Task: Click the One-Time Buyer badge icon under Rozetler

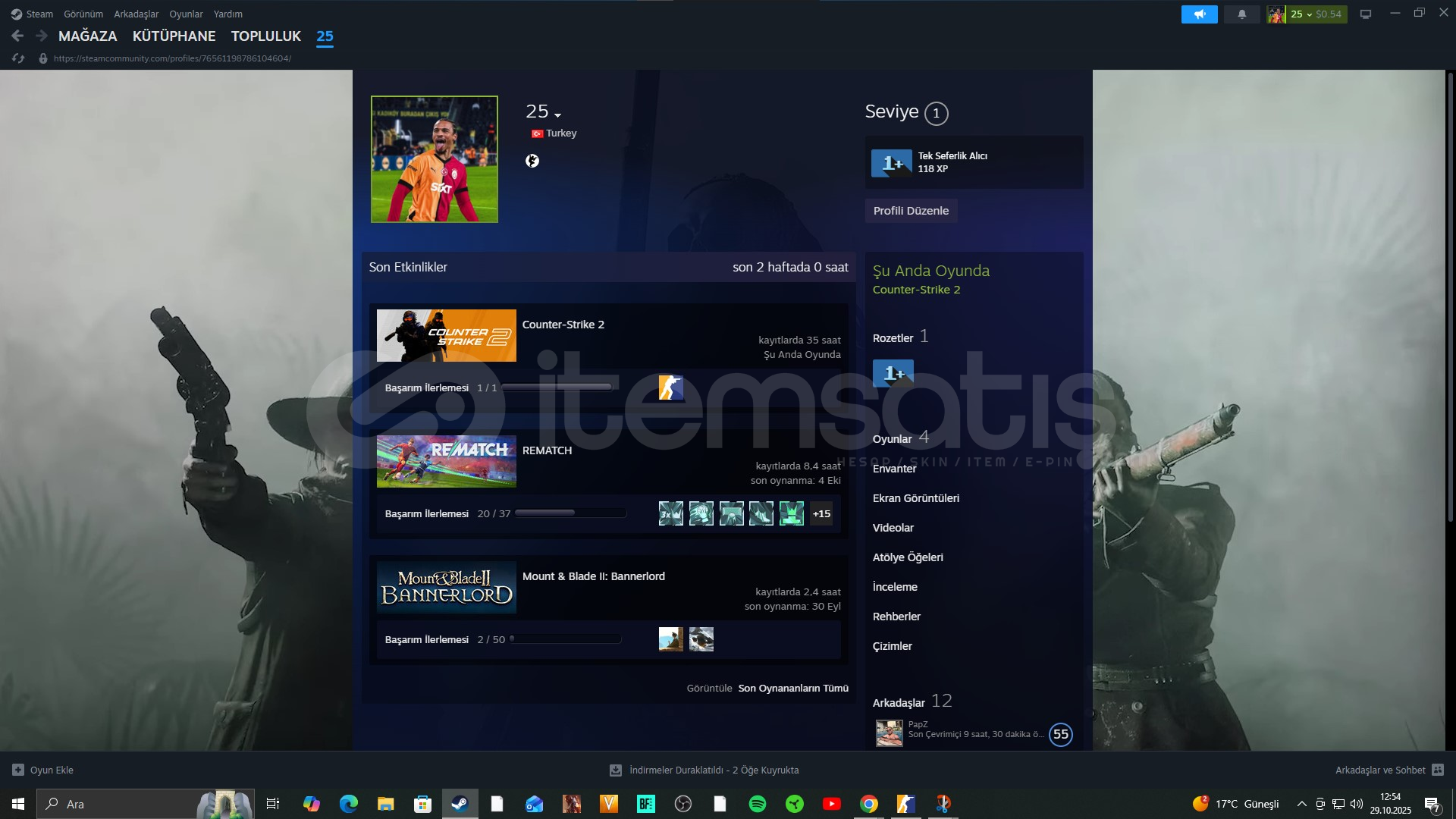Action: pyautogui.click(x=893, y=373)
